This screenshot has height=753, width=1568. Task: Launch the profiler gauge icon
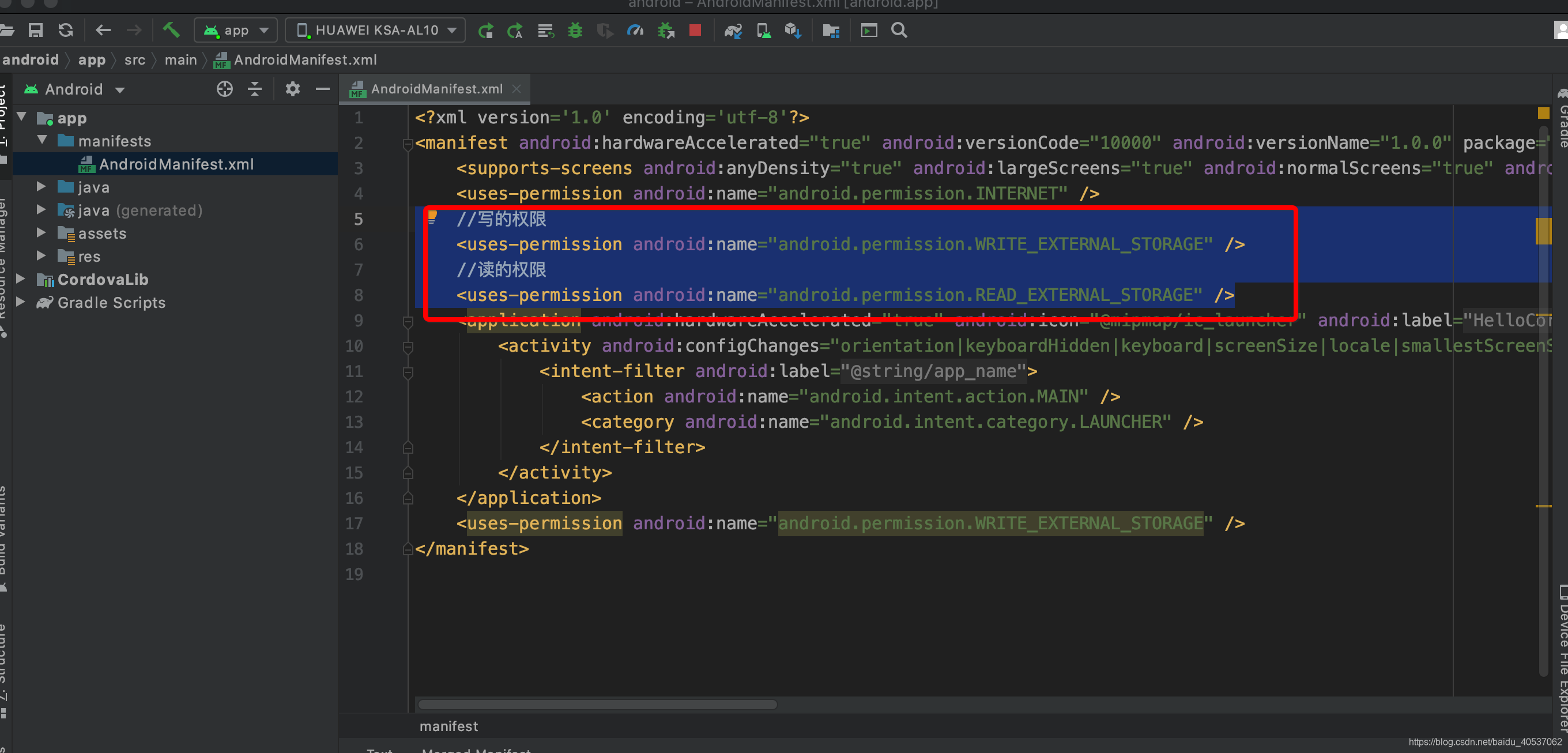point(635,30)
